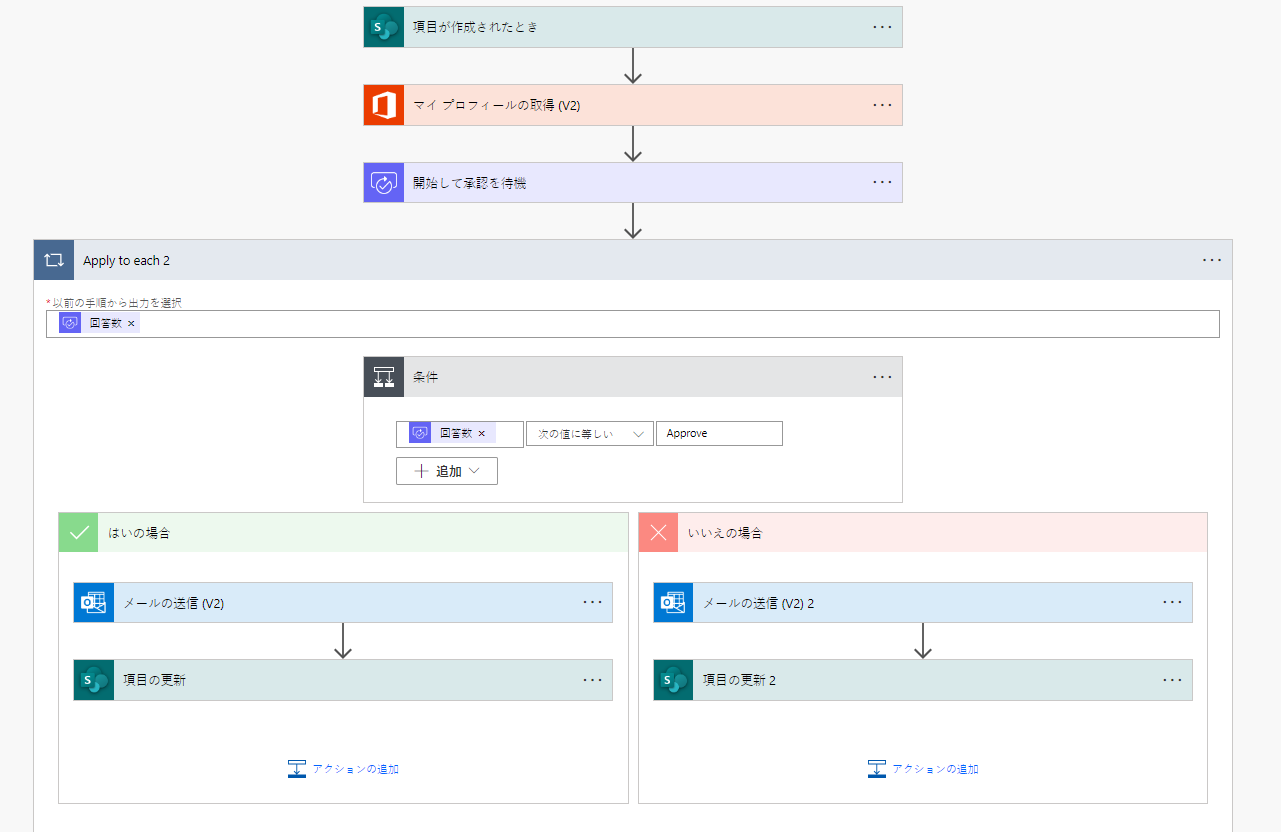
Task: Open ellipsis menu for 開始して承認を待機
Action: coord(882,183)
